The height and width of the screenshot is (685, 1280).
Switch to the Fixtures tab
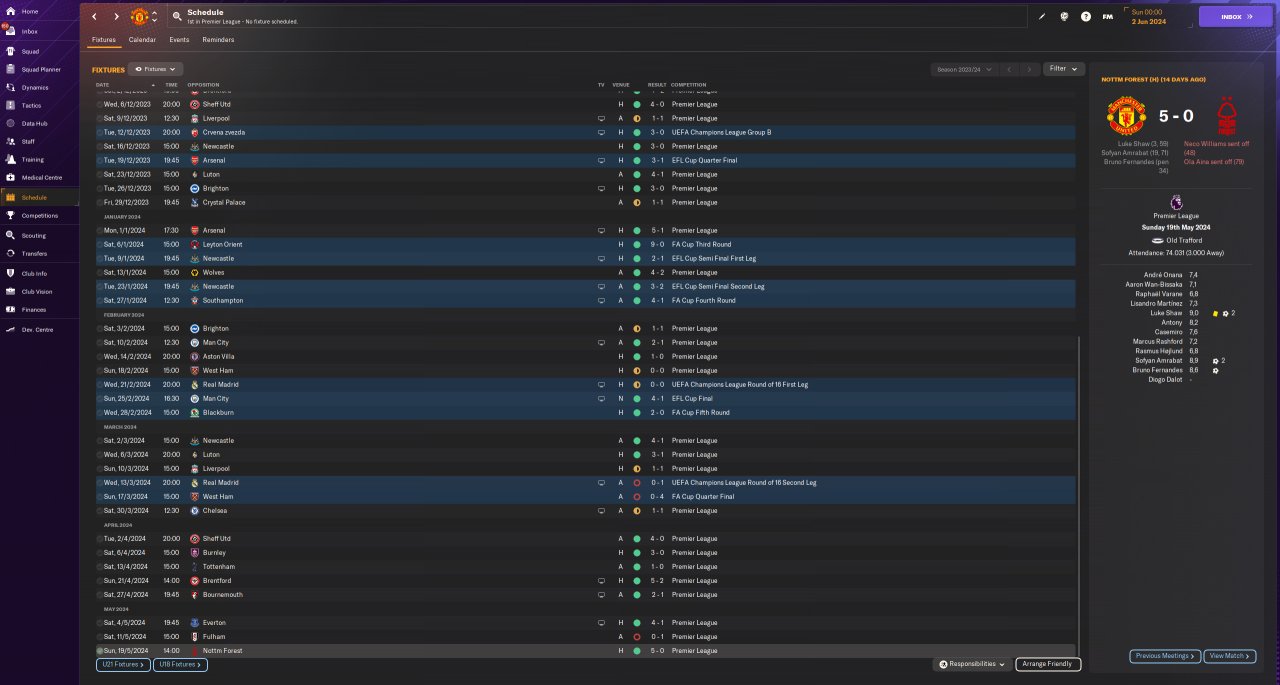coord(104,40)
